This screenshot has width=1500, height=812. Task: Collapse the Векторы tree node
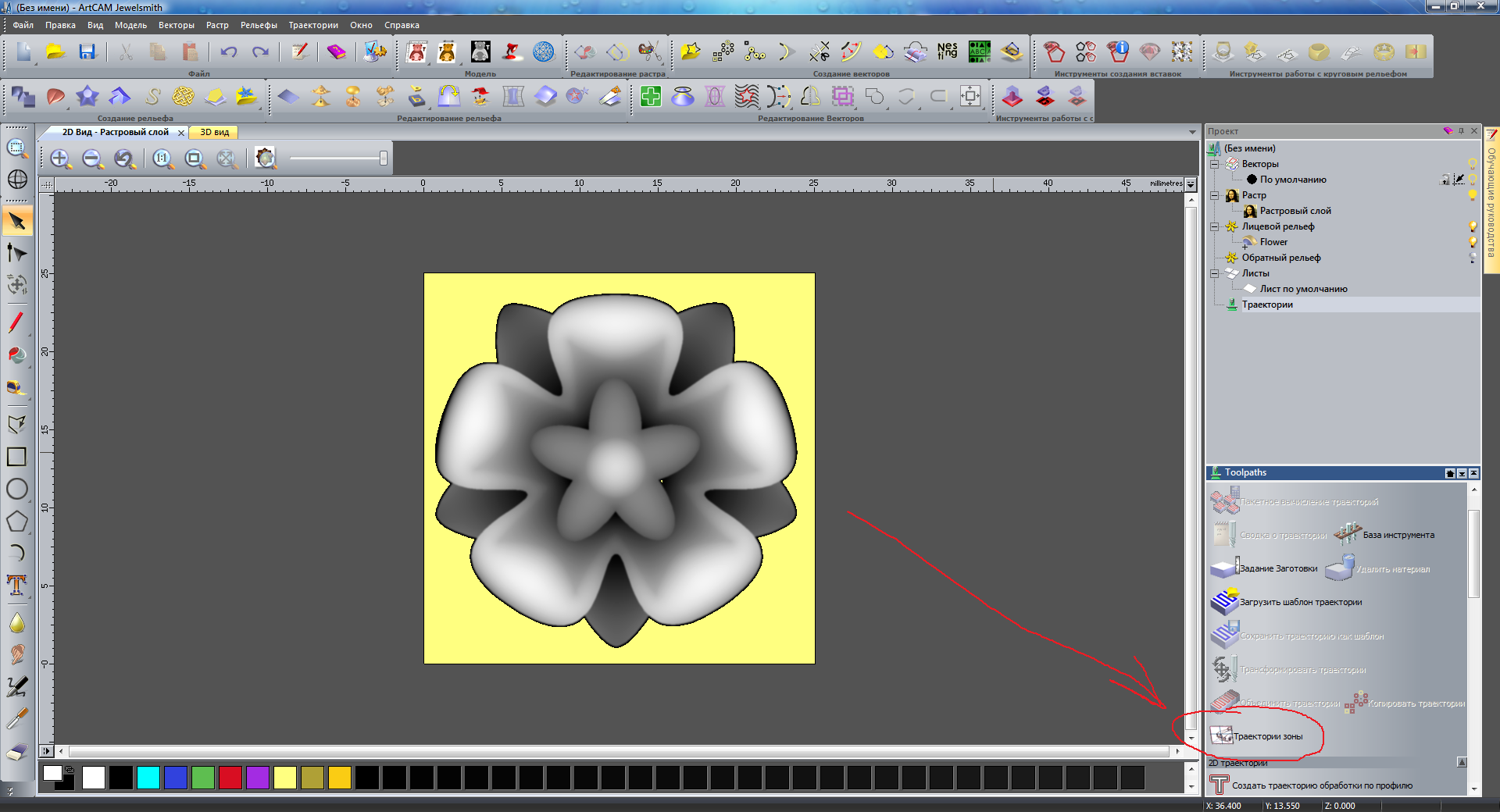tap(1215, 164)
